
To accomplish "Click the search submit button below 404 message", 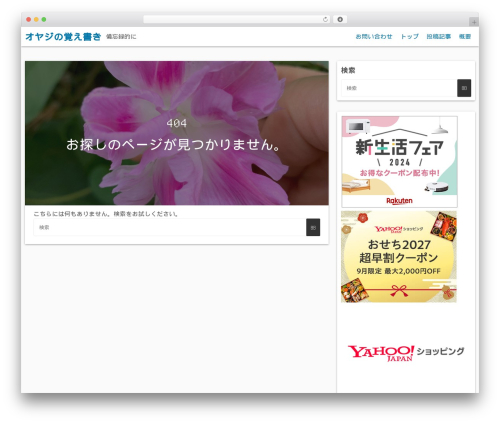I will click(x=313, y=227).
